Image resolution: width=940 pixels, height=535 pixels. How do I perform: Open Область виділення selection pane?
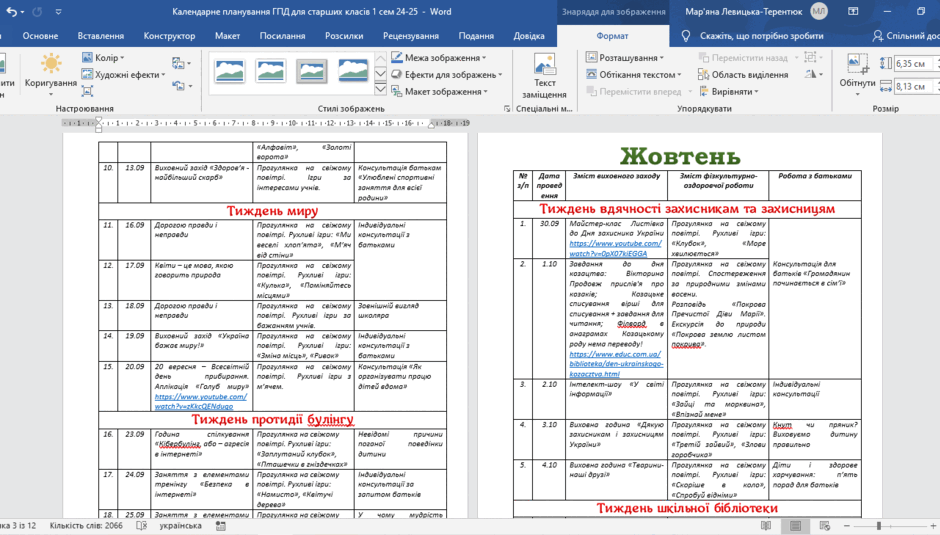coord(743,74)
